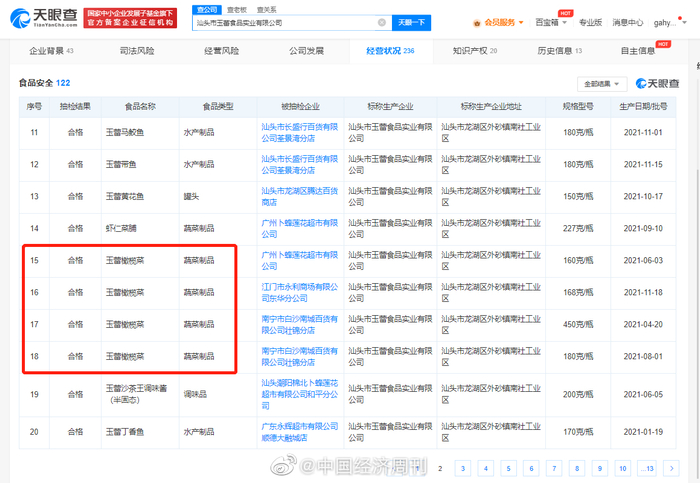
Task: Go to page 8 of results
Action: (577, 468)
